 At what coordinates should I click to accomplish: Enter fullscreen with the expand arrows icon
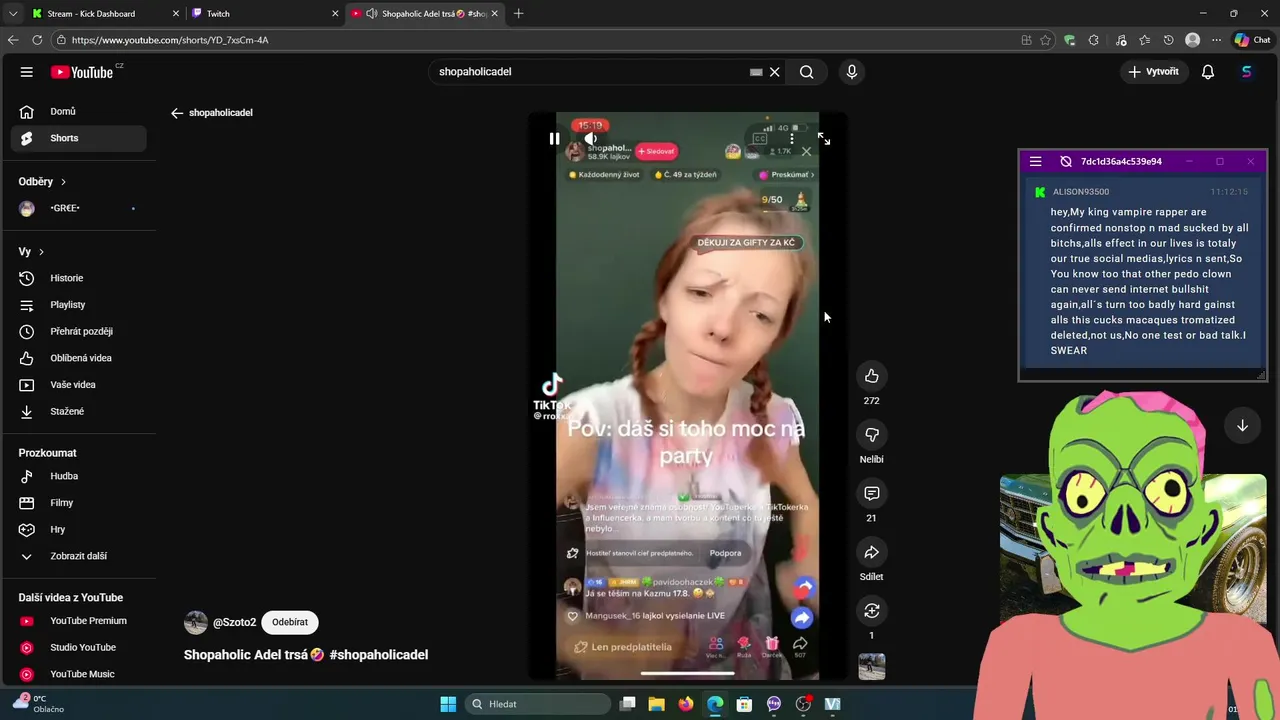[824, 139]
